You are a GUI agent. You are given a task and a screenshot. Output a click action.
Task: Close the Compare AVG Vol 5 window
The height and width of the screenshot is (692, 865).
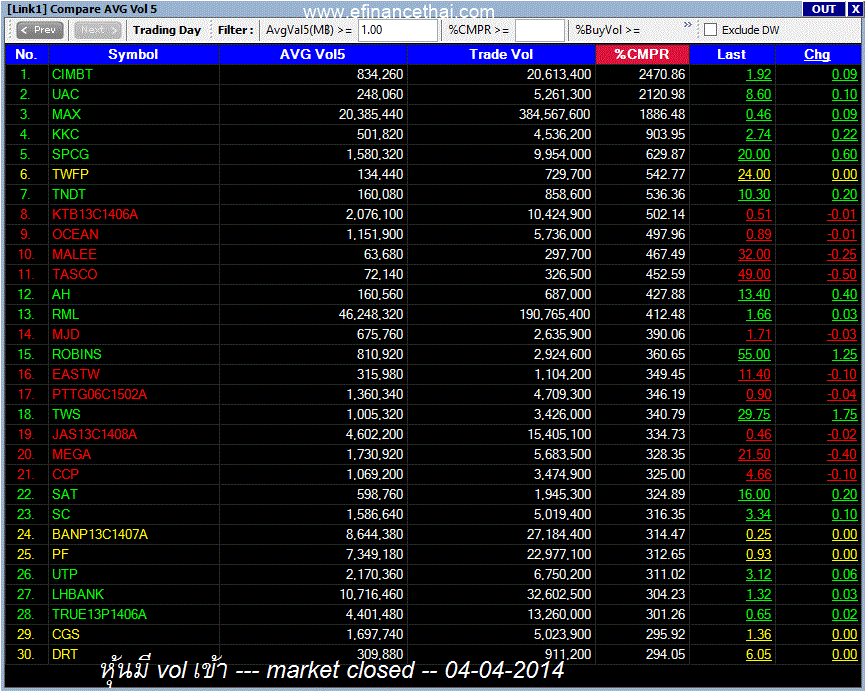855,9
